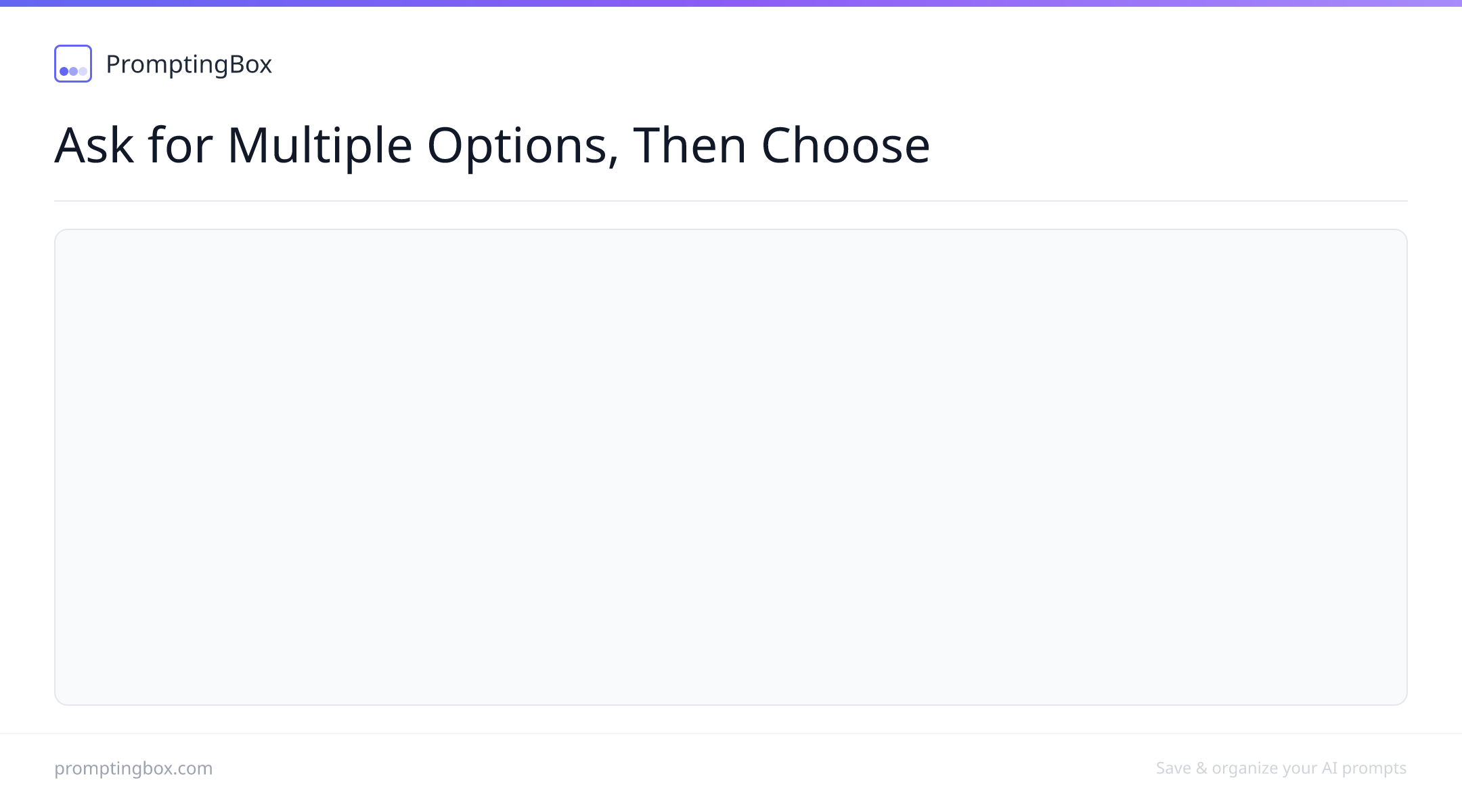Screen dimensions: 1462x812
Task: Click the divider line below the title
Action: click(731, 201)
